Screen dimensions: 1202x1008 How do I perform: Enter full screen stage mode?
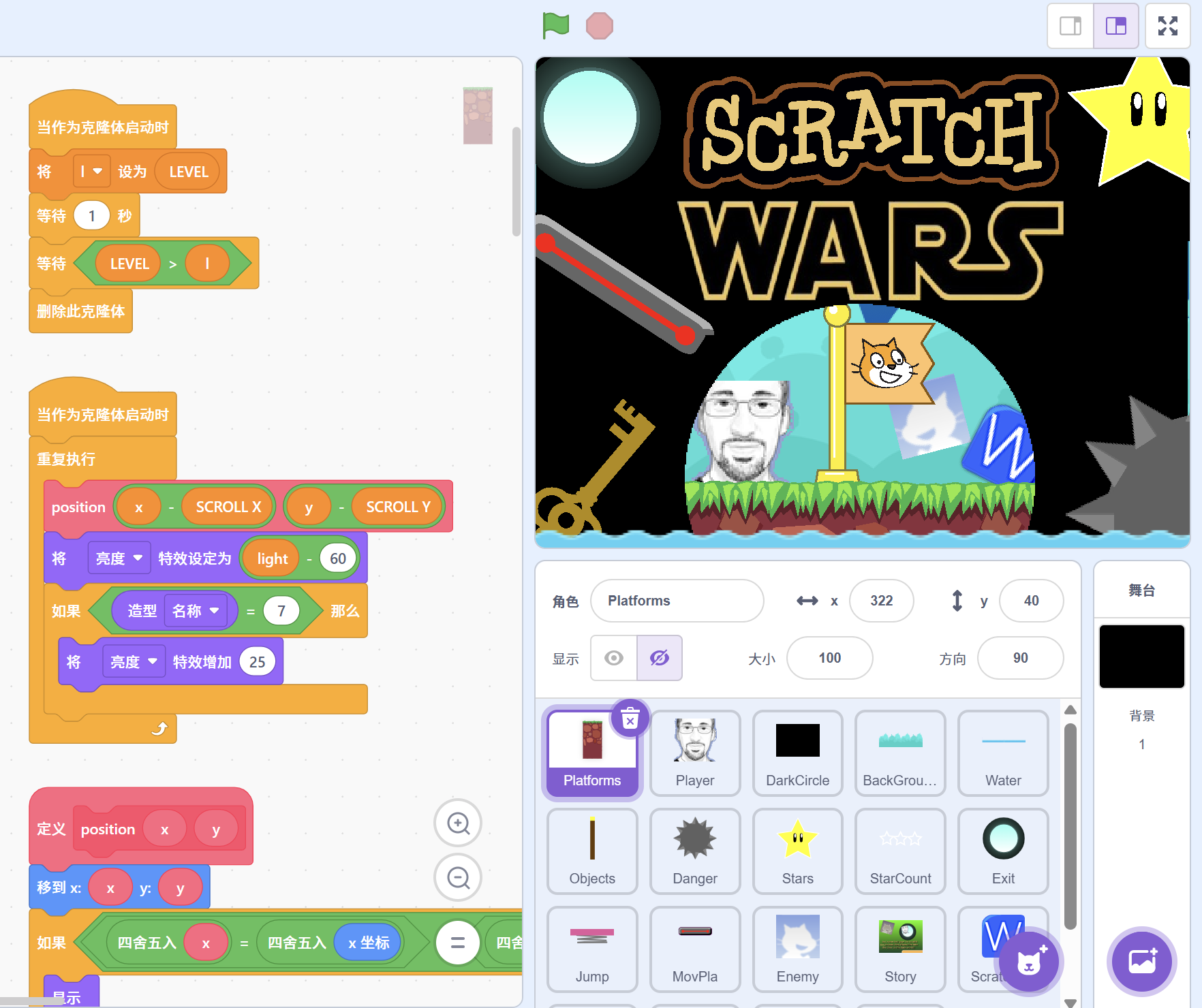(x=1168, y=26)
